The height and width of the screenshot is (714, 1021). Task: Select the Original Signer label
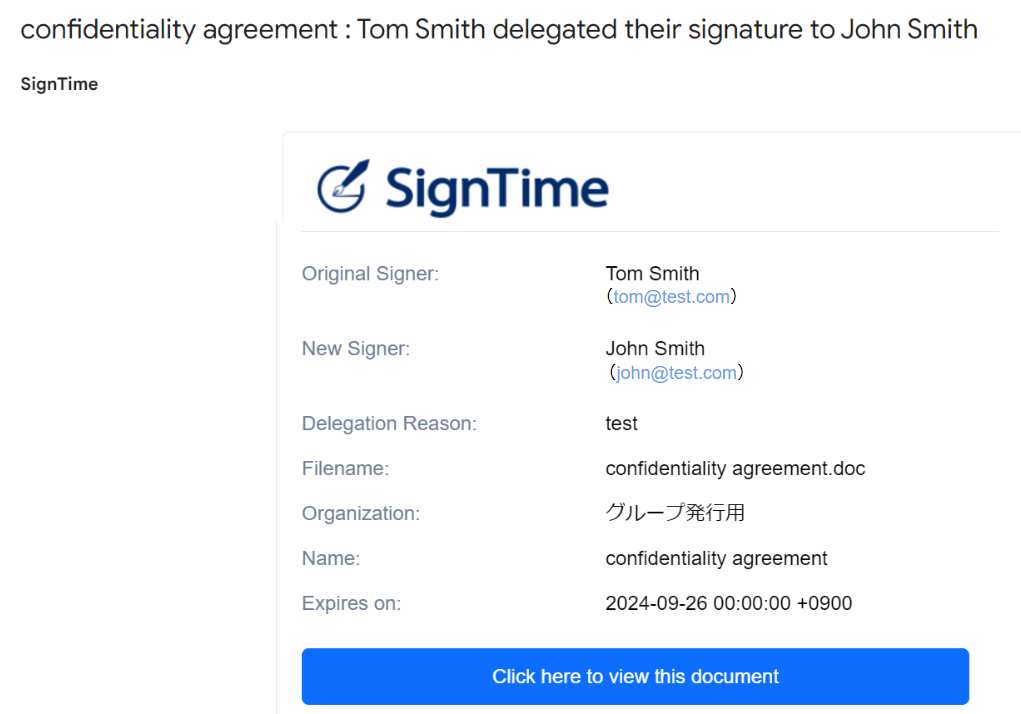coord(371,273)
